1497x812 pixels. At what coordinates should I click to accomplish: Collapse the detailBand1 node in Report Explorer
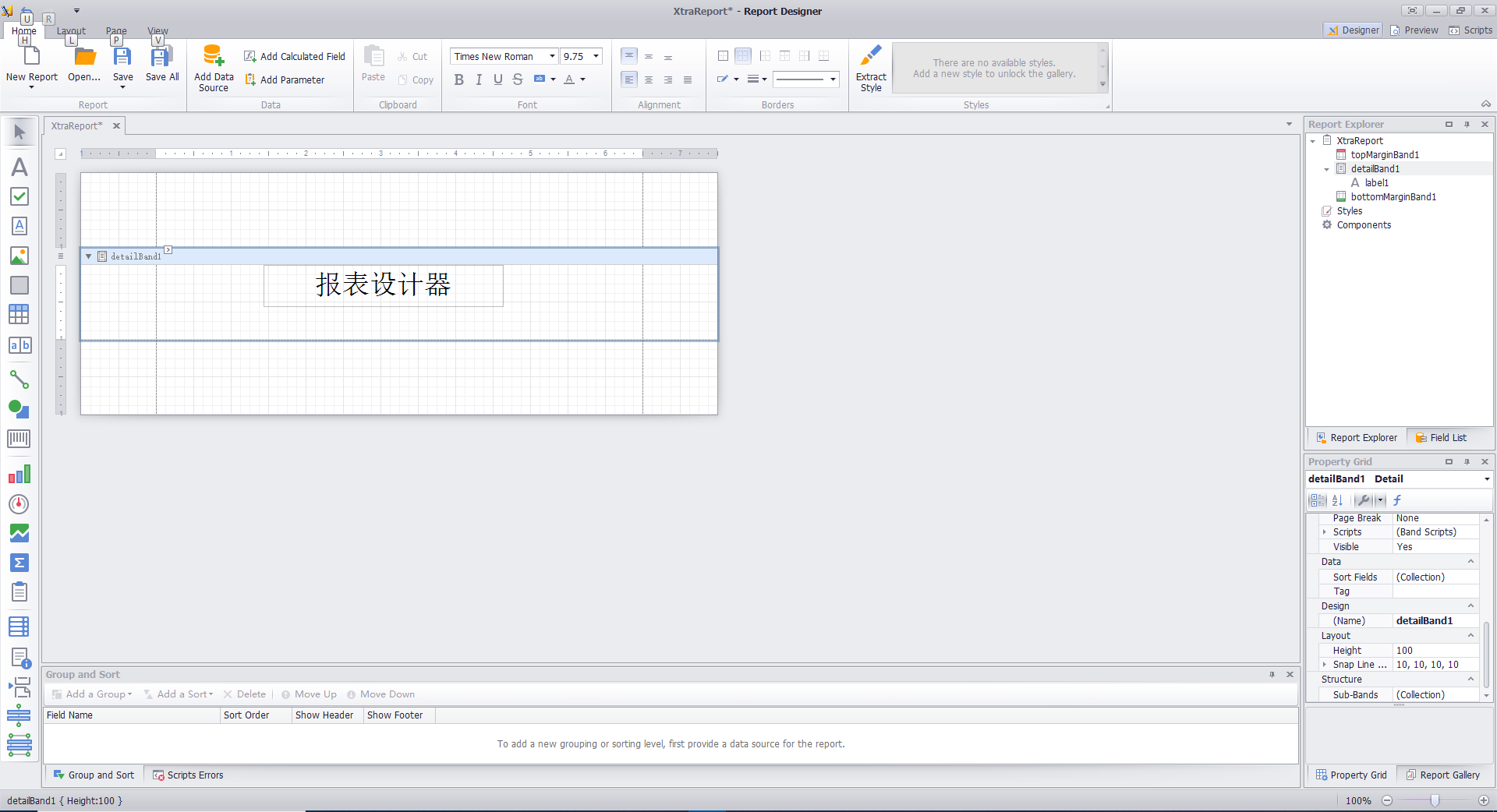click(x=1326, y=169)
